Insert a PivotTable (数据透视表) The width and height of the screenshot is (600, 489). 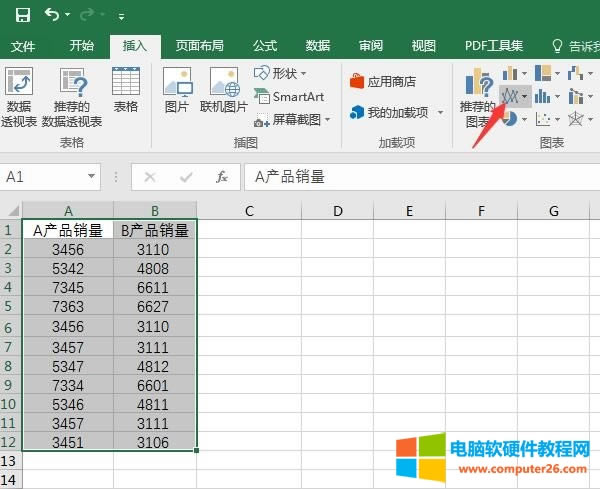click(x=19, y=98)
